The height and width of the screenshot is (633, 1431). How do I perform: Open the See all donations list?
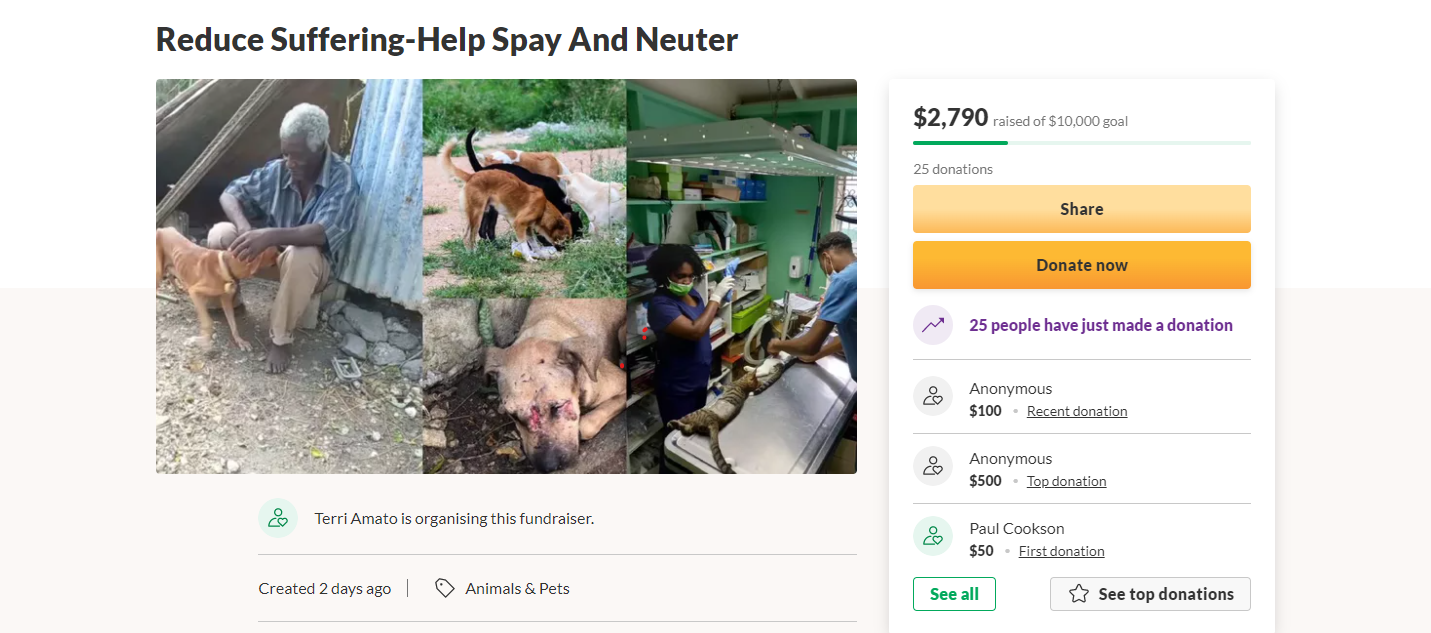coord(954,594)
